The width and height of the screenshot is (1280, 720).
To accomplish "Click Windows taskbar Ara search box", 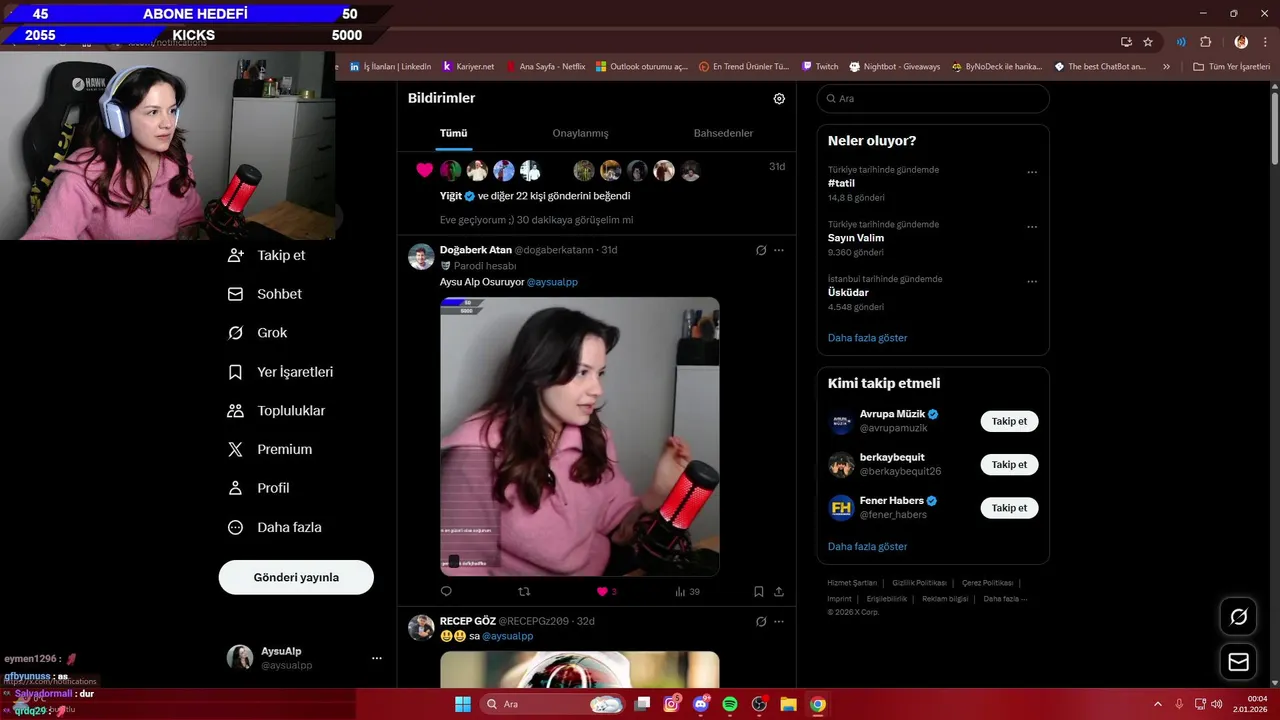I will 552,704.
